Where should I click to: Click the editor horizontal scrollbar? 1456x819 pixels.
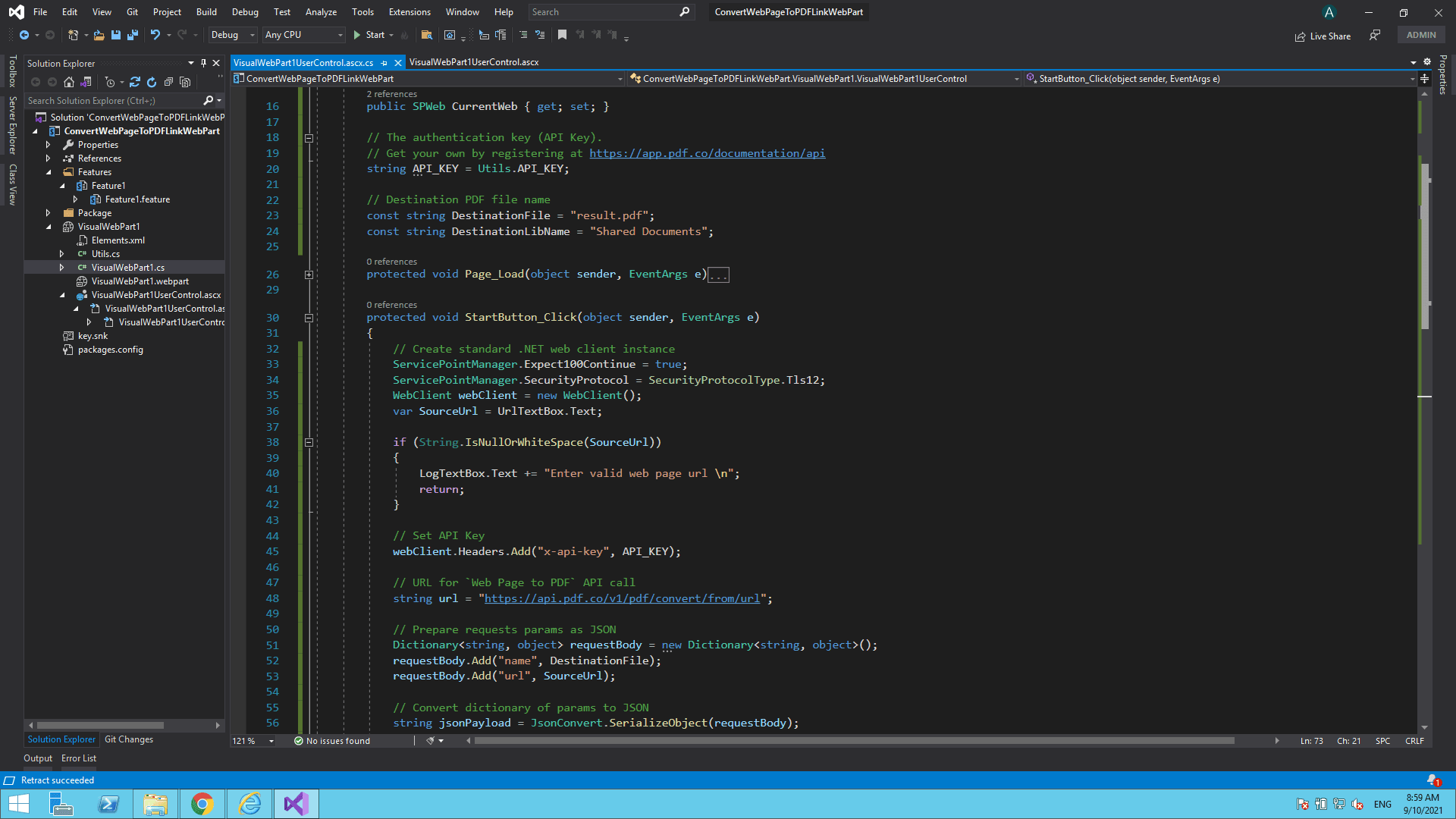pyautogui.click(x=853, y=741)
